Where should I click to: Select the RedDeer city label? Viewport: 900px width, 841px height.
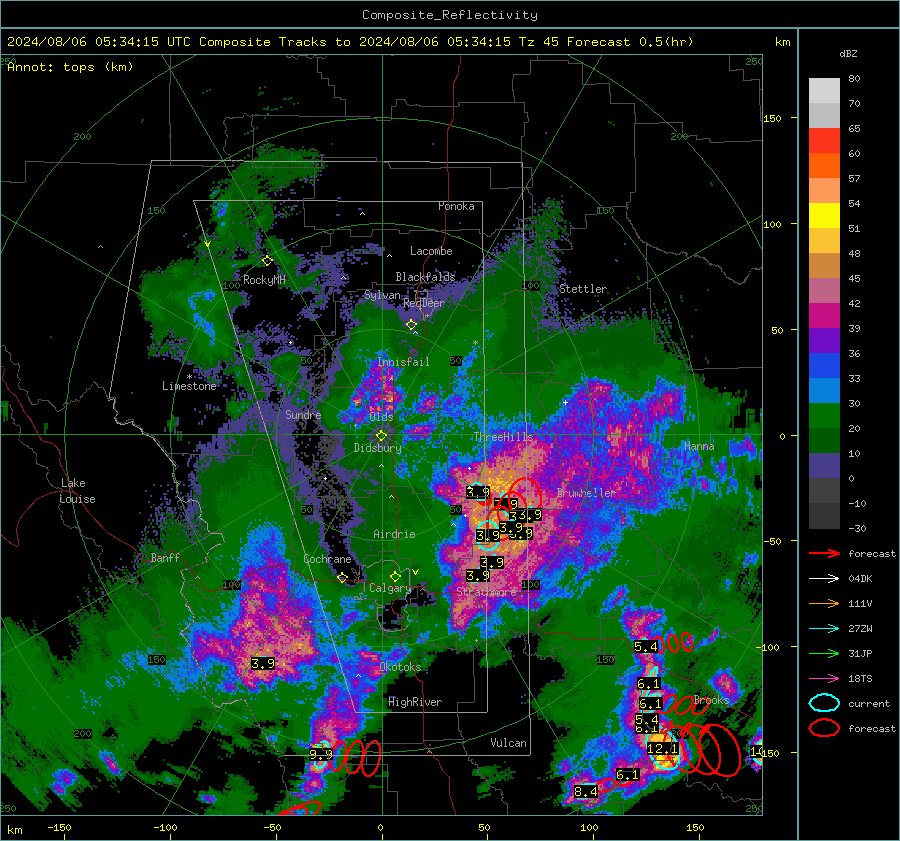(424, 303)
